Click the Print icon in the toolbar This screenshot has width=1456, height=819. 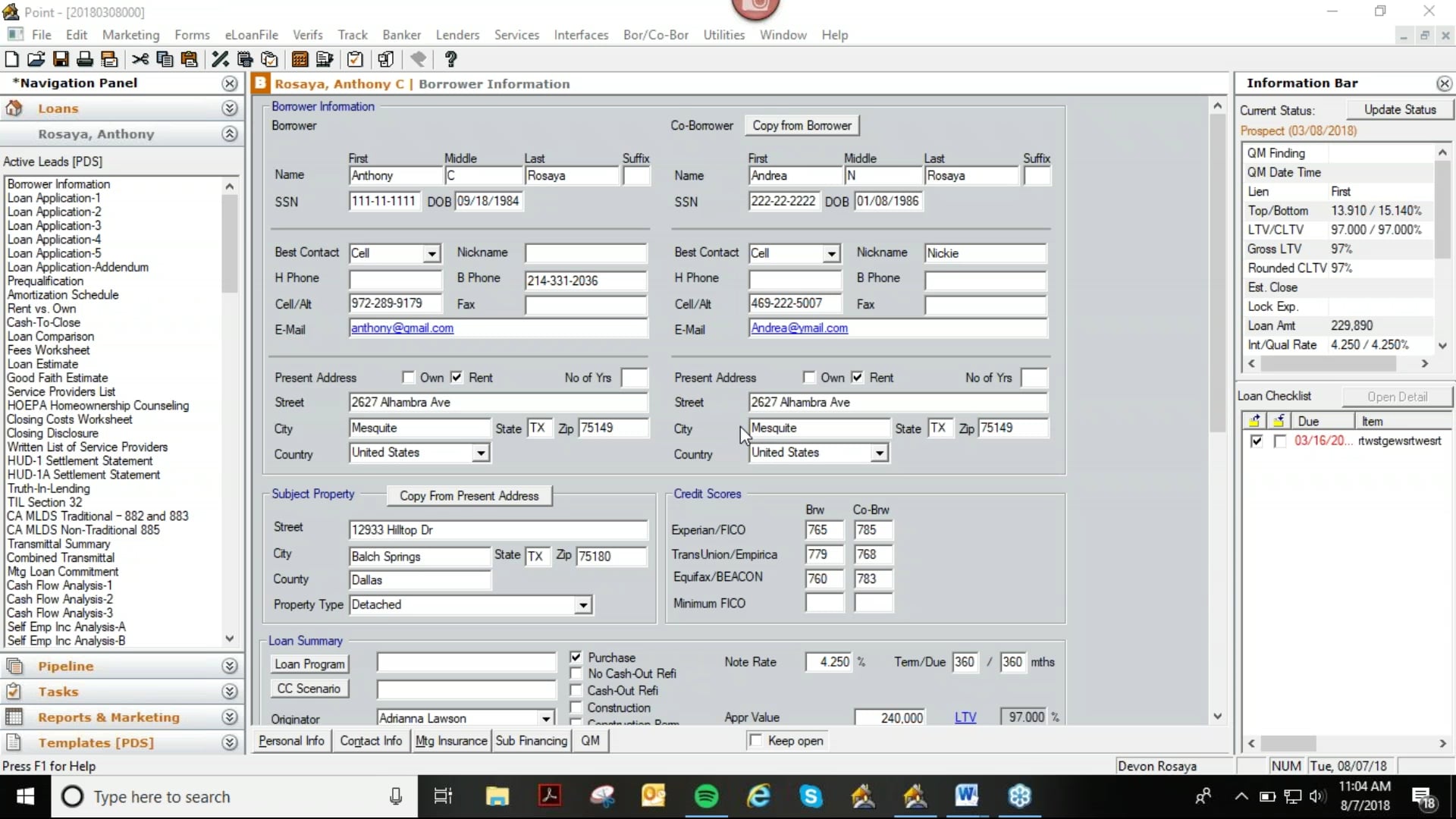coord(84,59)
